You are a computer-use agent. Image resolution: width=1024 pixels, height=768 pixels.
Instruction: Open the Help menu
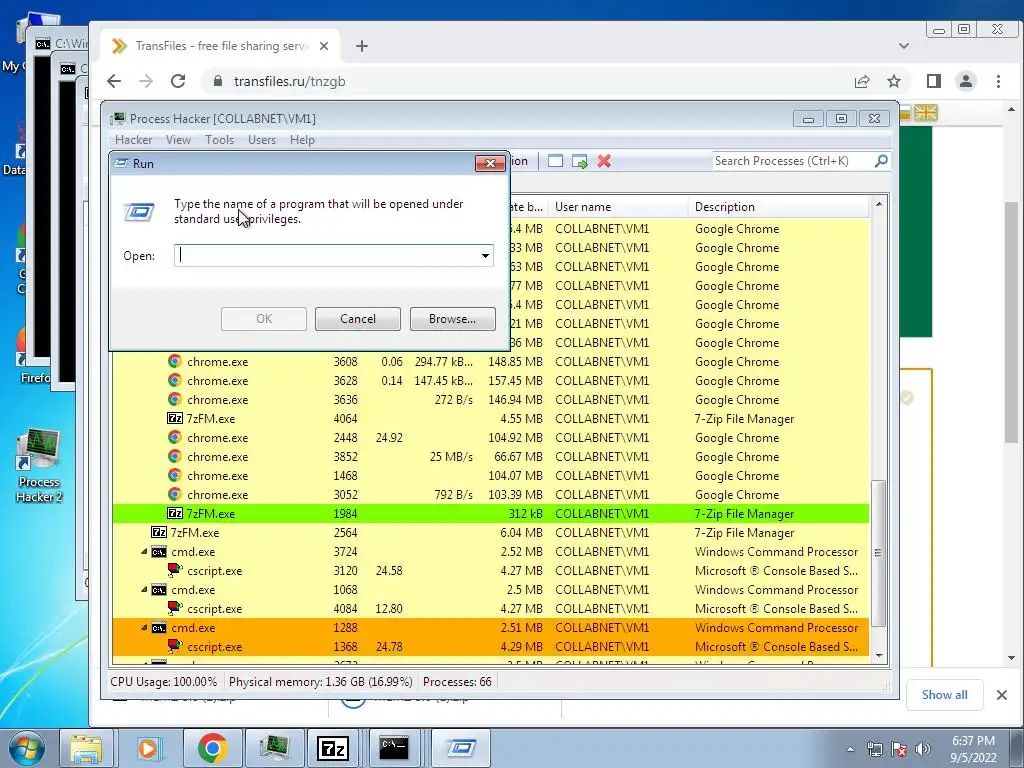302,140
